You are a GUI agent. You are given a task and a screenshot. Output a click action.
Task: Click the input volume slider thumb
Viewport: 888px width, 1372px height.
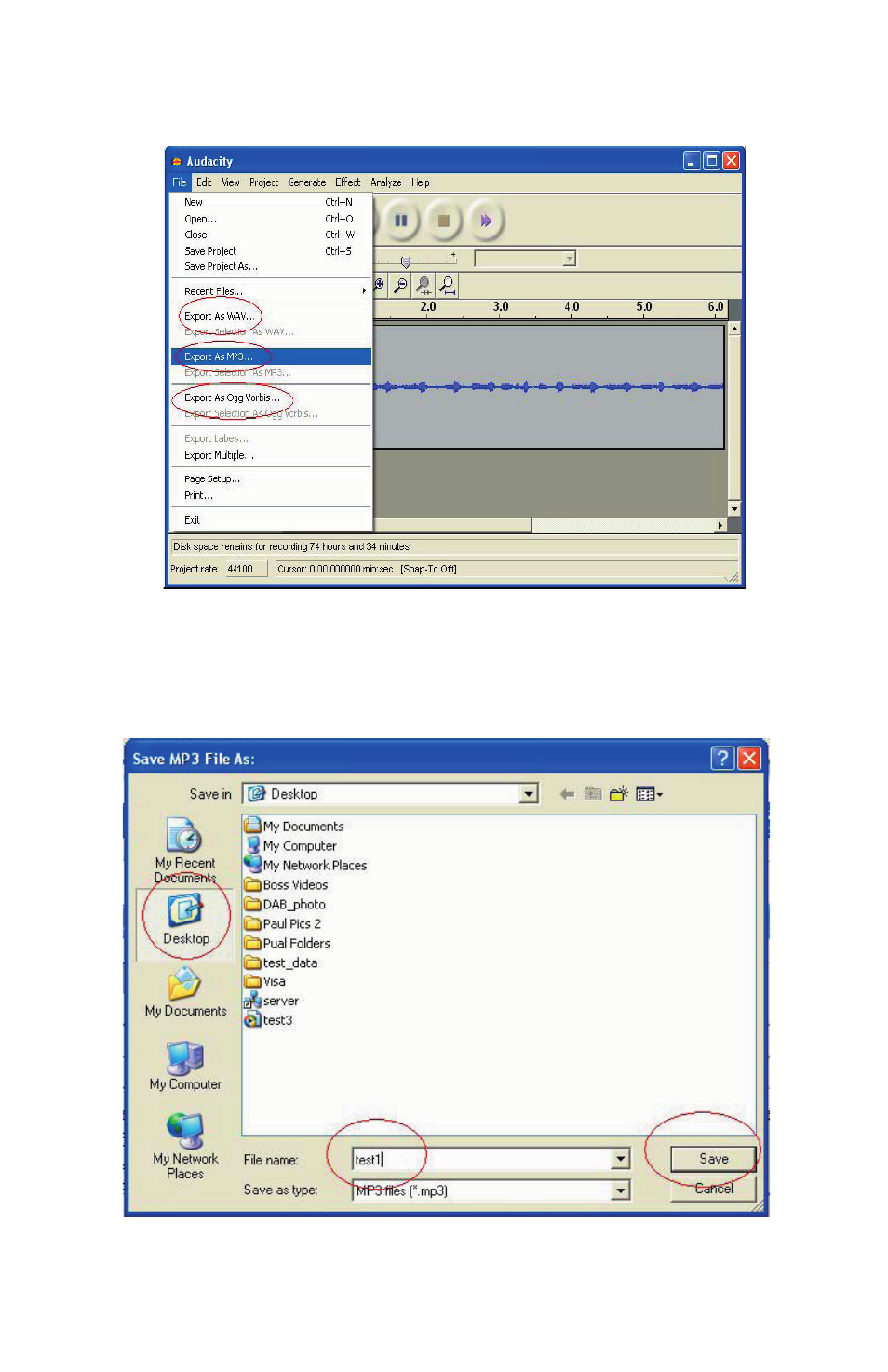click(405, 262)
